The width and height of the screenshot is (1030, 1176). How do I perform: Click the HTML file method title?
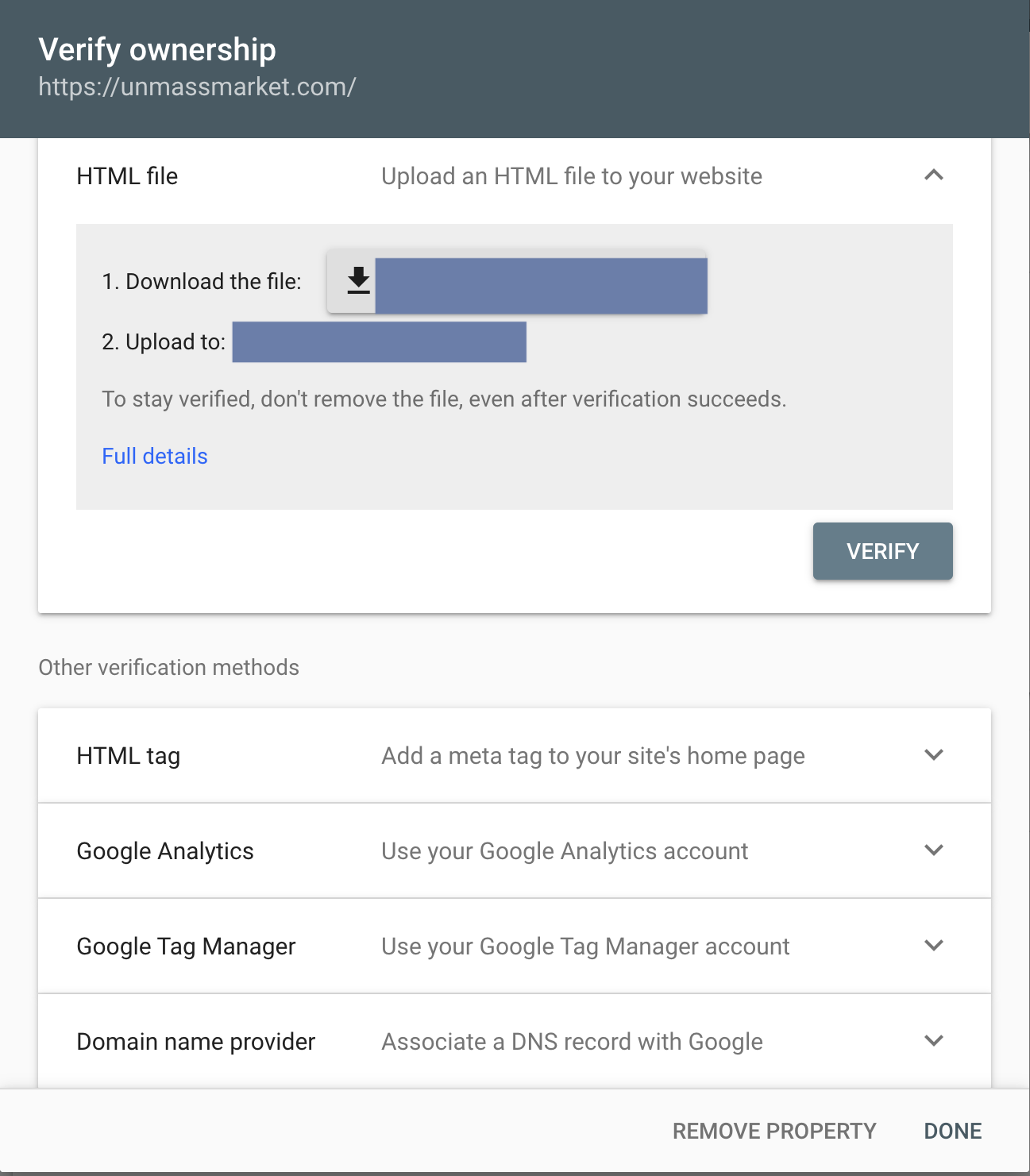pyautogui.click(x=127, y=176)
